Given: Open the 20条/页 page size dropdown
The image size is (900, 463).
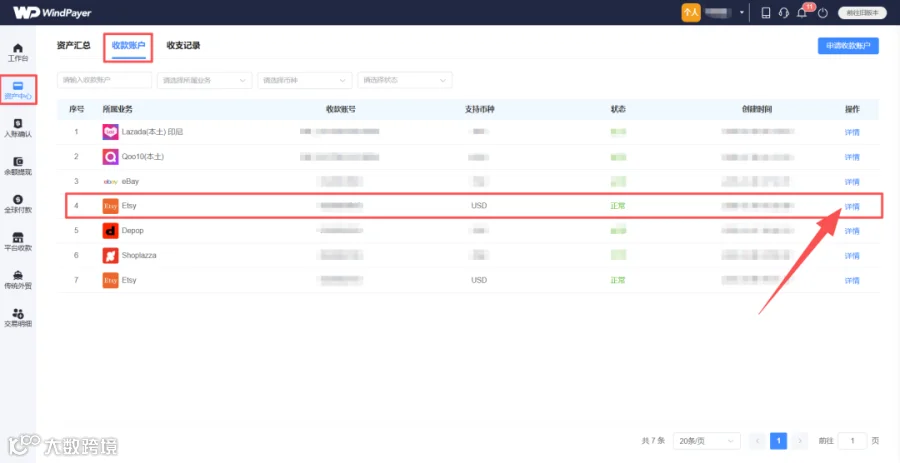Looking at the screenshot, I should 707,441.
